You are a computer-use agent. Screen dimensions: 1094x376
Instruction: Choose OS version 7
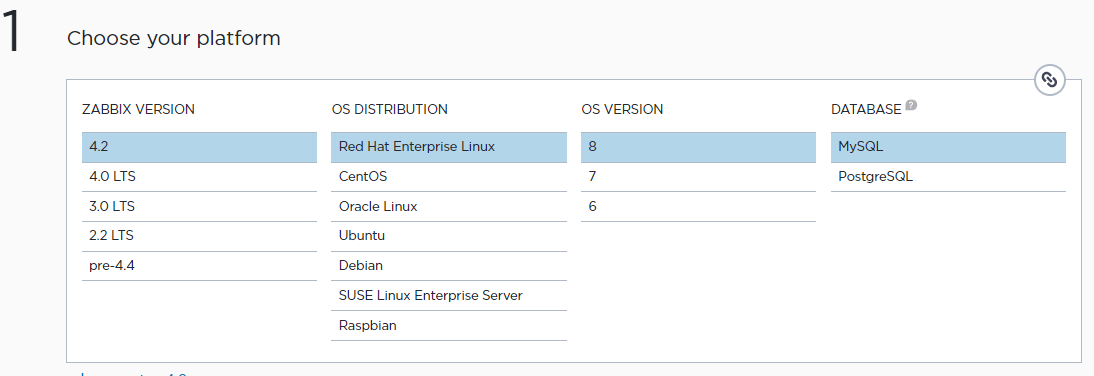[x=698, y=177]
